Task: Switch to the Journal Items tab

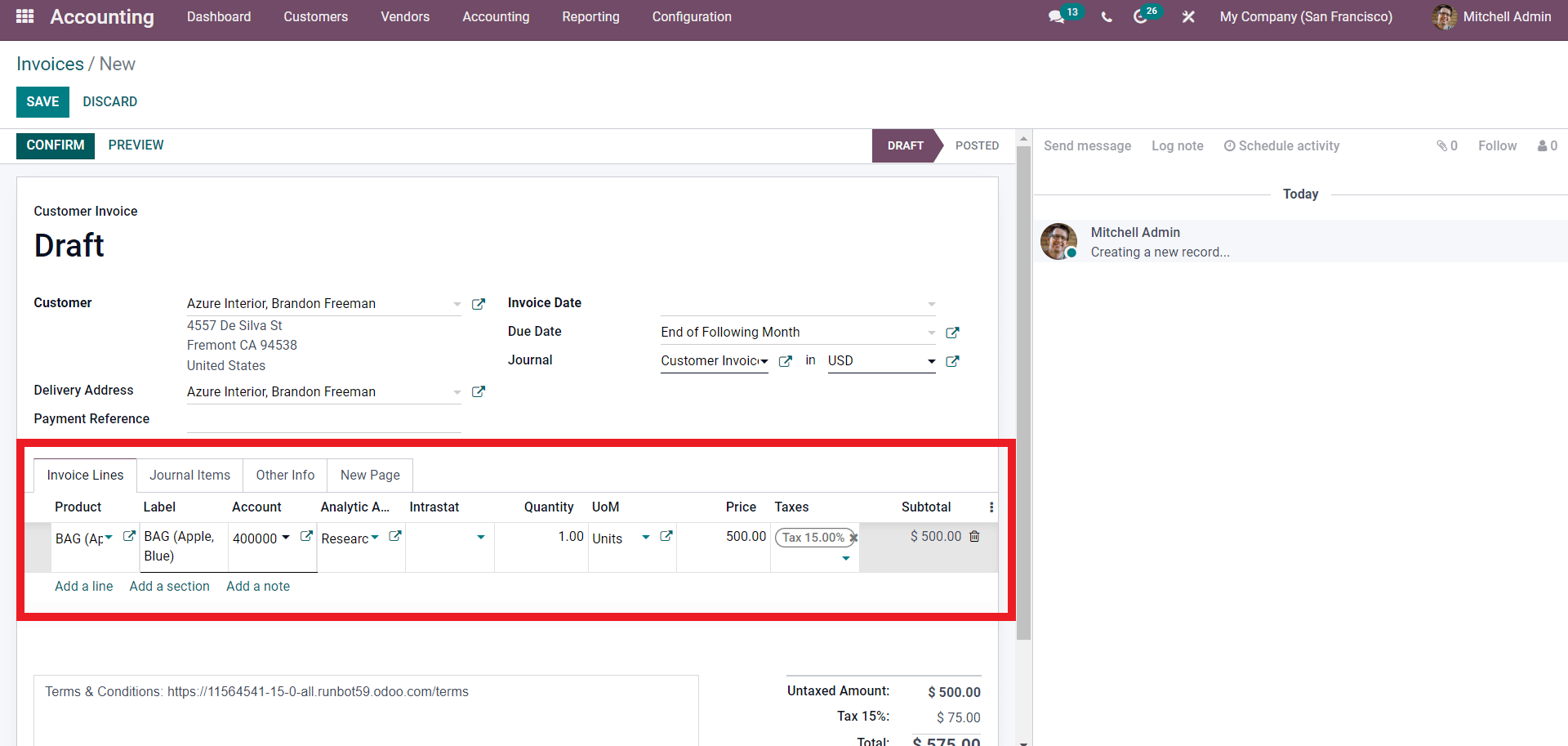Action: [189, 476]
